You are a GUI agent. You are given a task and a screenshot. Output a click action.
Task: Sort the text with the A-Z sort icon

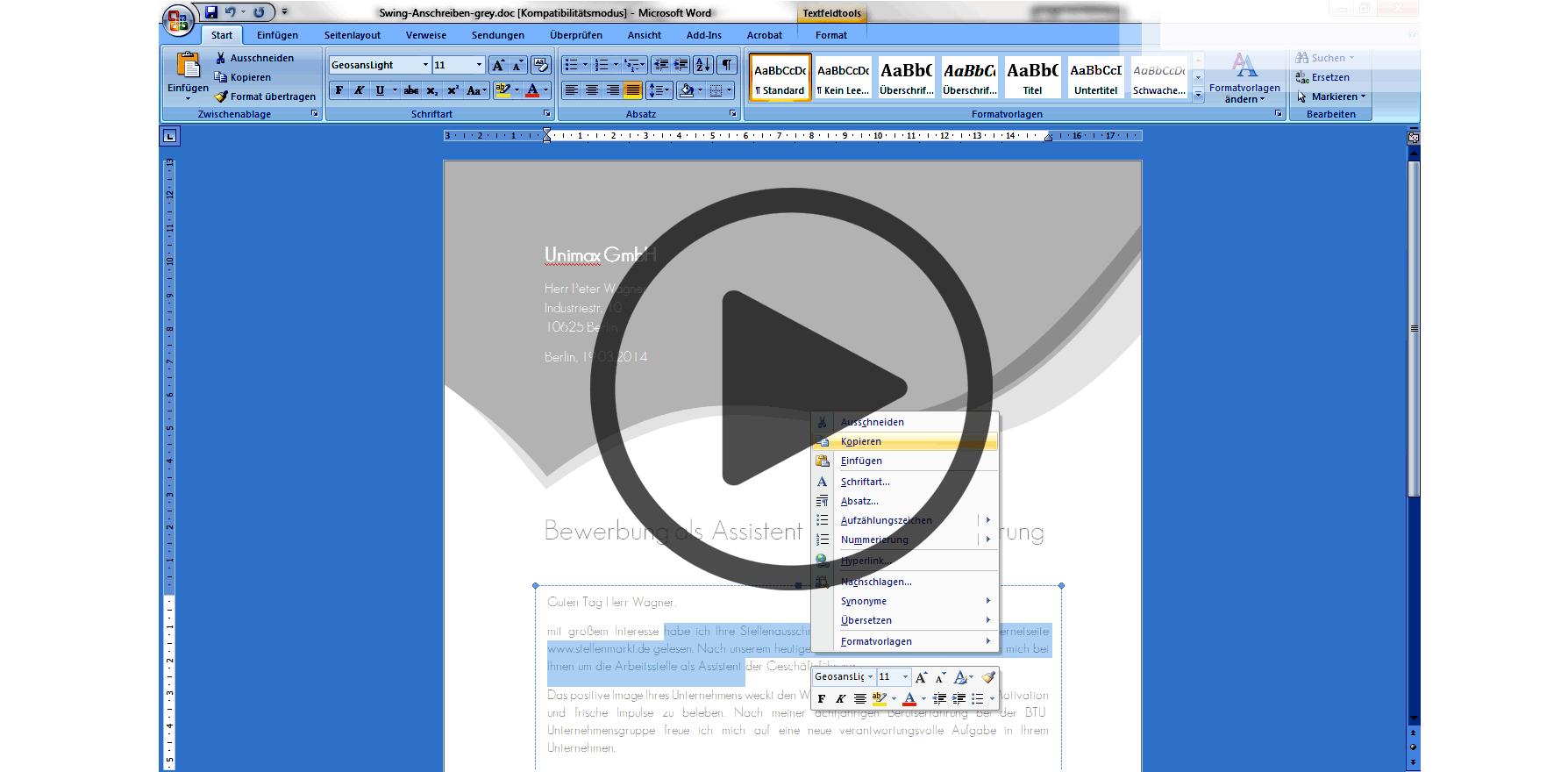tap(703, 65)
